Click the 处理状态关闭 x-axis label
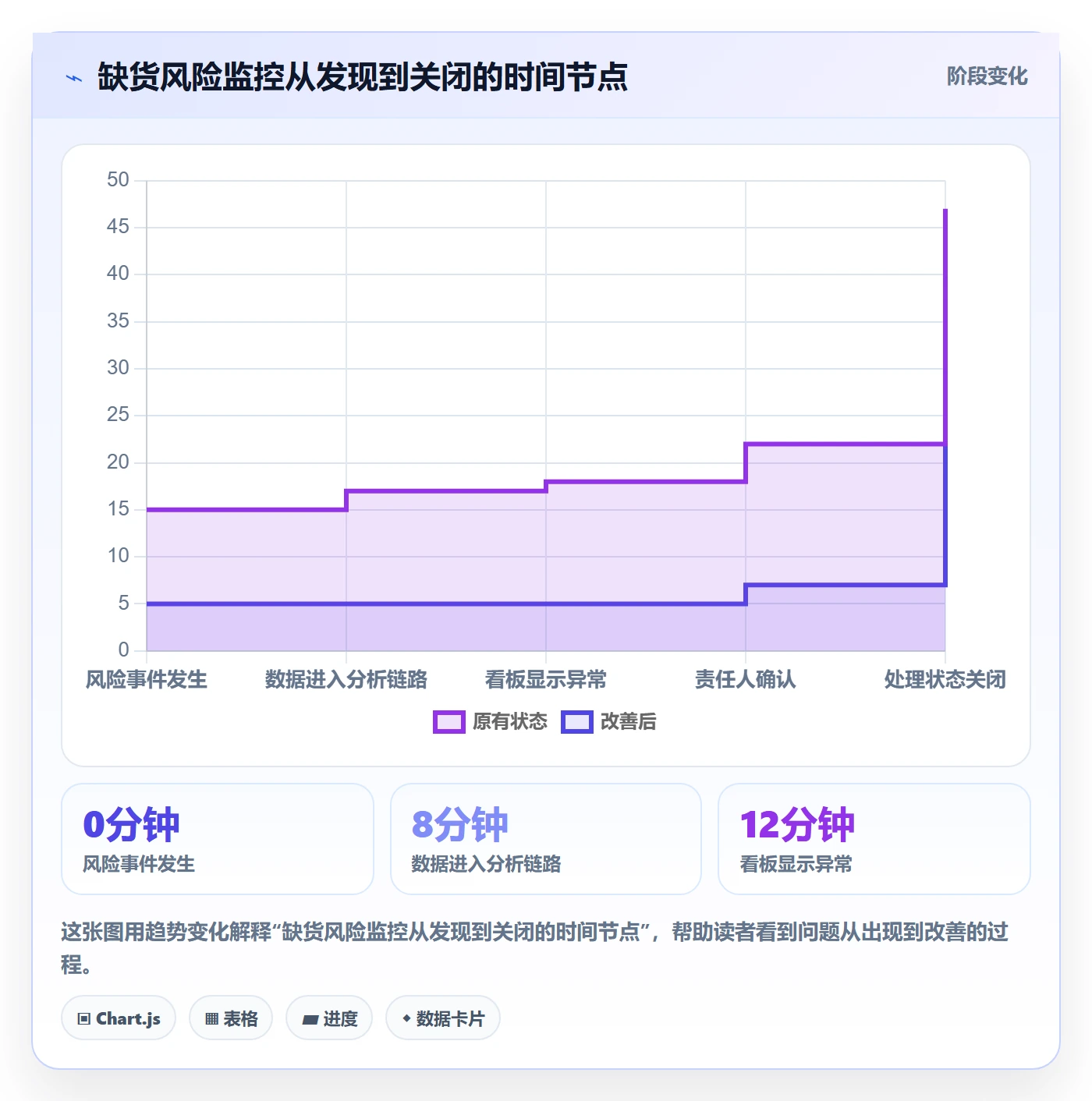1092x1101 pixels. click(x=945, y=680)
